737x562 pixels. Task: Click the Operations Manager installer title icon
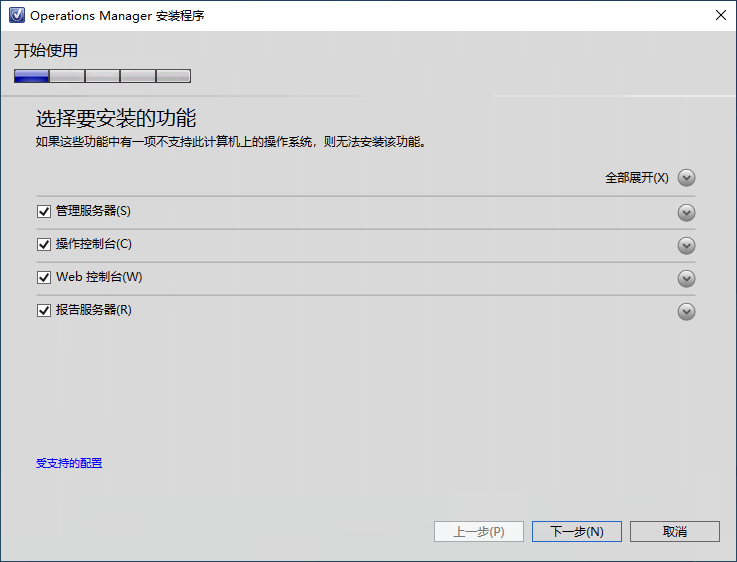click(x=17, y=16)
